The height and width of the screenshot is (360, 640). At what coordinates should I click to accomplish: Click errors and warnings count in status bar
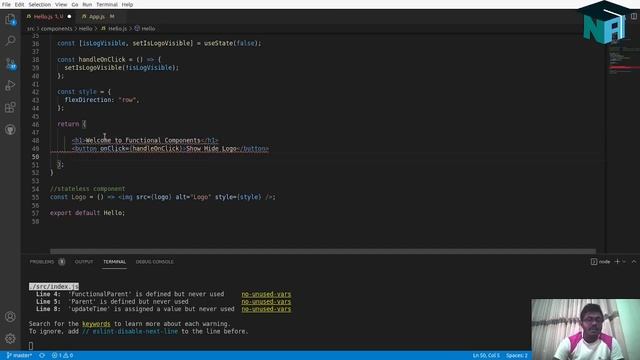pos(62,356)
